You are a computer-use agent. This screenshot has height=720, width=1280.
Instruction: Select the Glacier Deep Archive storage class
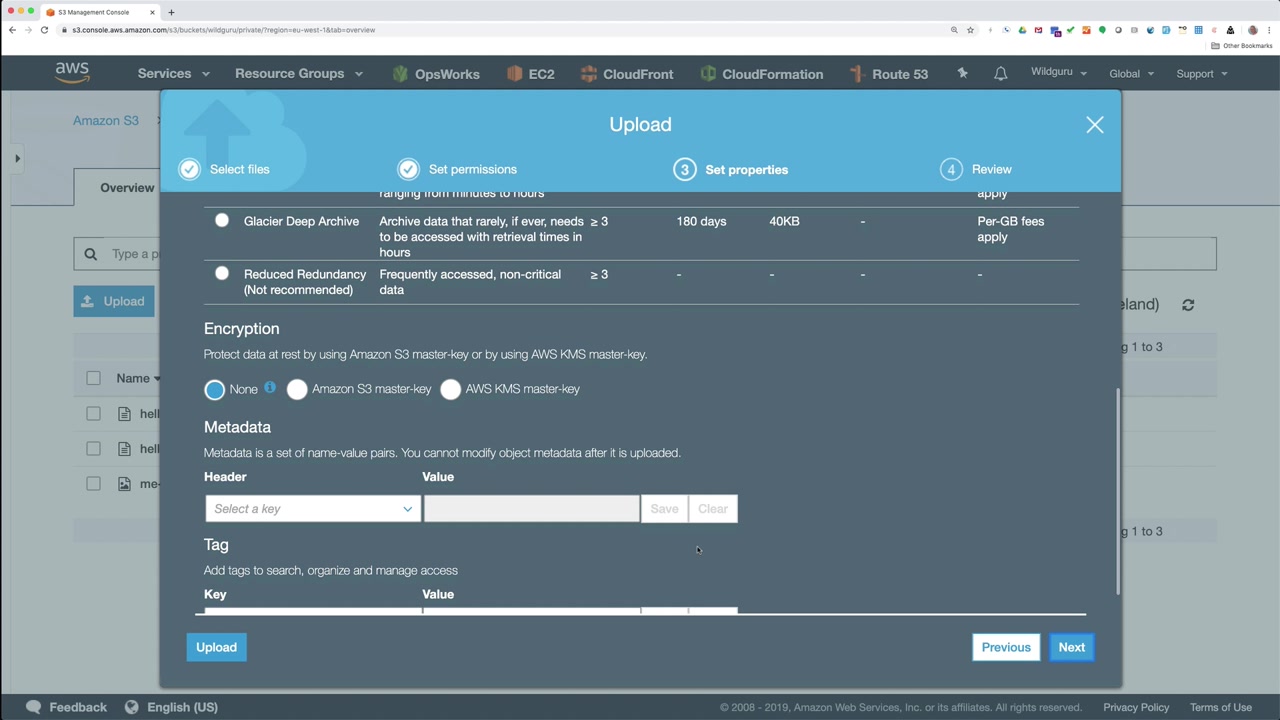(x=222, y=221)
